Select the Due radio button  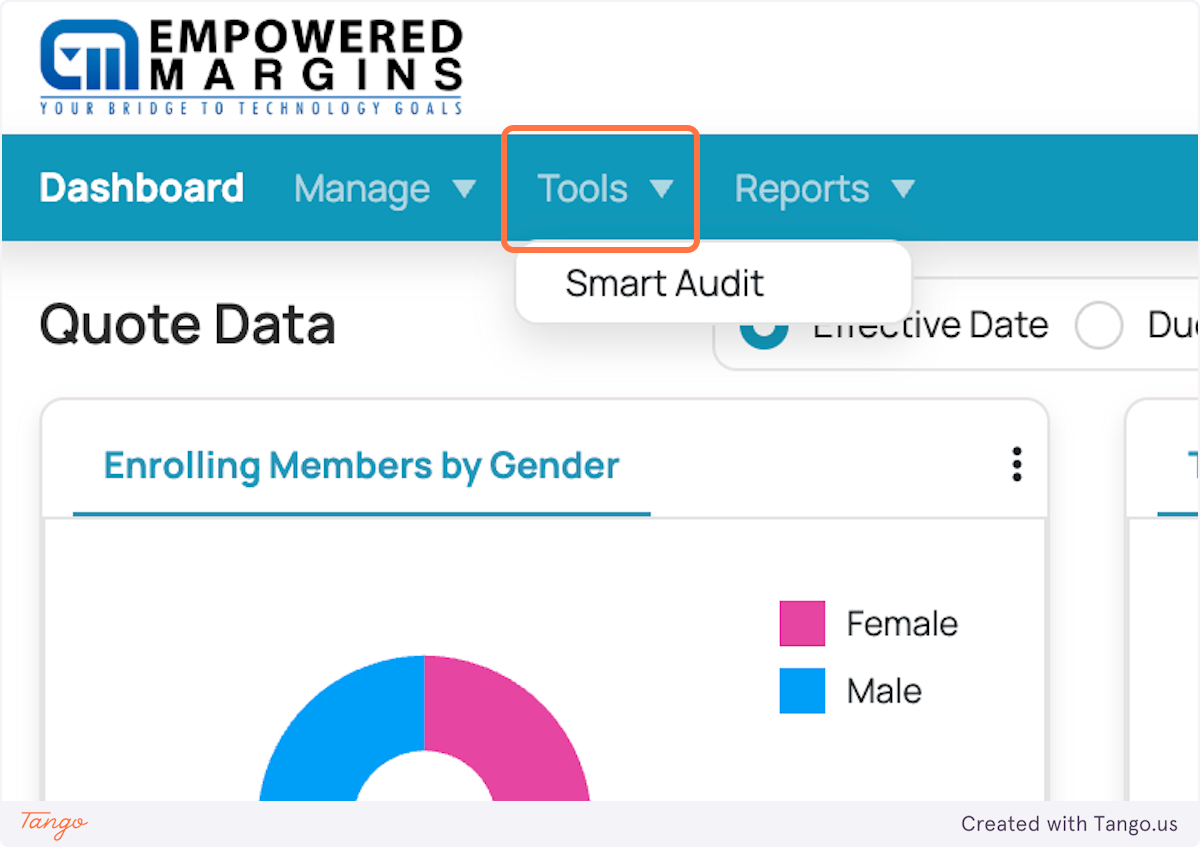coord(1099,325)
